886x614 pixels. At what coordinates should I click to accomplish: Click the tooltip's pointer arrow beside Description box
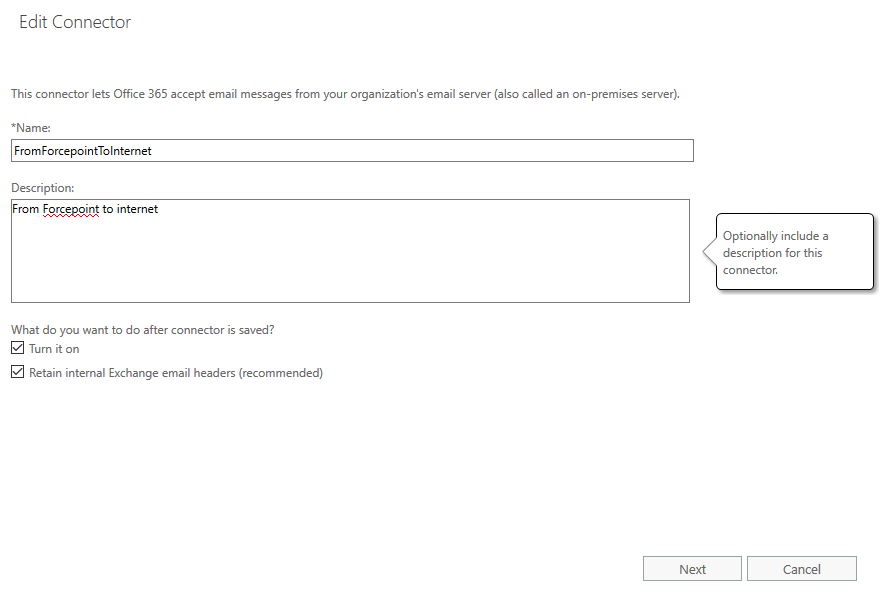[710, 251]
